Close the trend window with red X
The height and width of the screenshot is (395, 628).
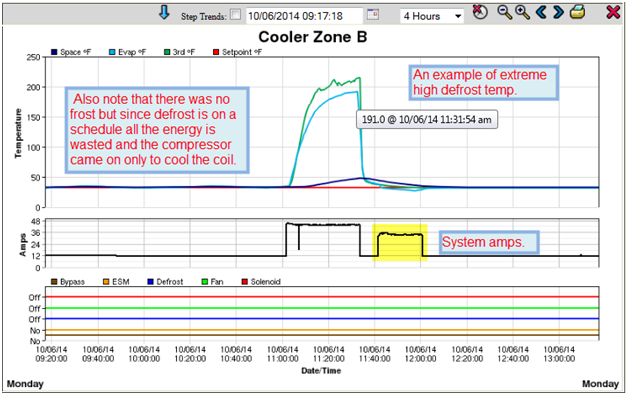point(613,12)
